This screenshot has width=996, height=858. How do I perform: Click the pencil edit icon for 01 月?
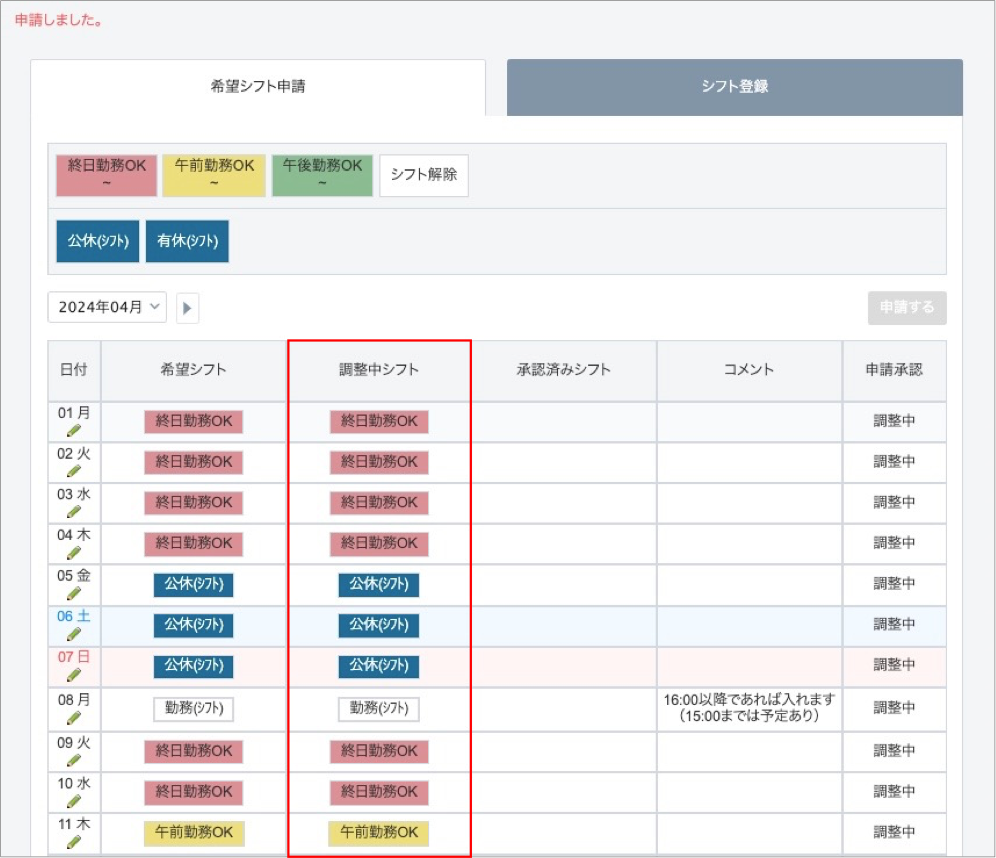73,431
